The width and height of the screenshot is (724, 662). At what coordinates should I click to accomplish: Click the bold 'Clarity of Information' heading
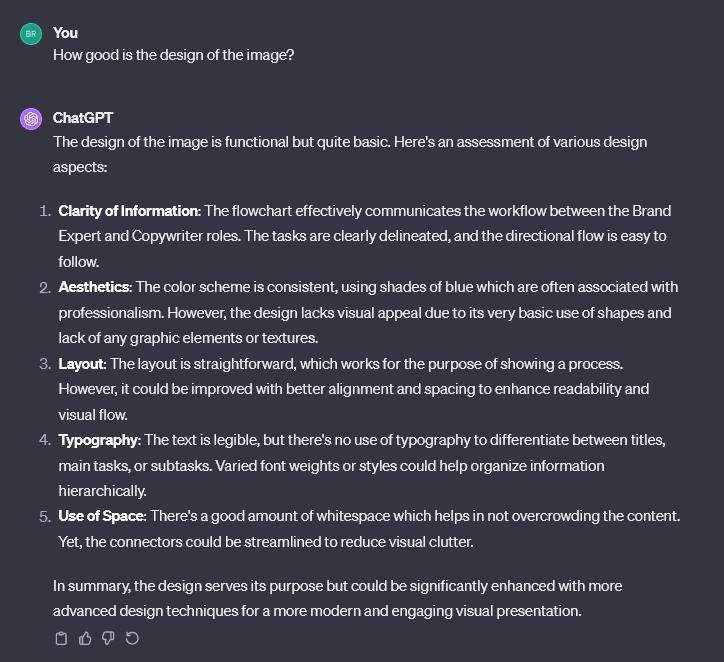coord(129,211)
